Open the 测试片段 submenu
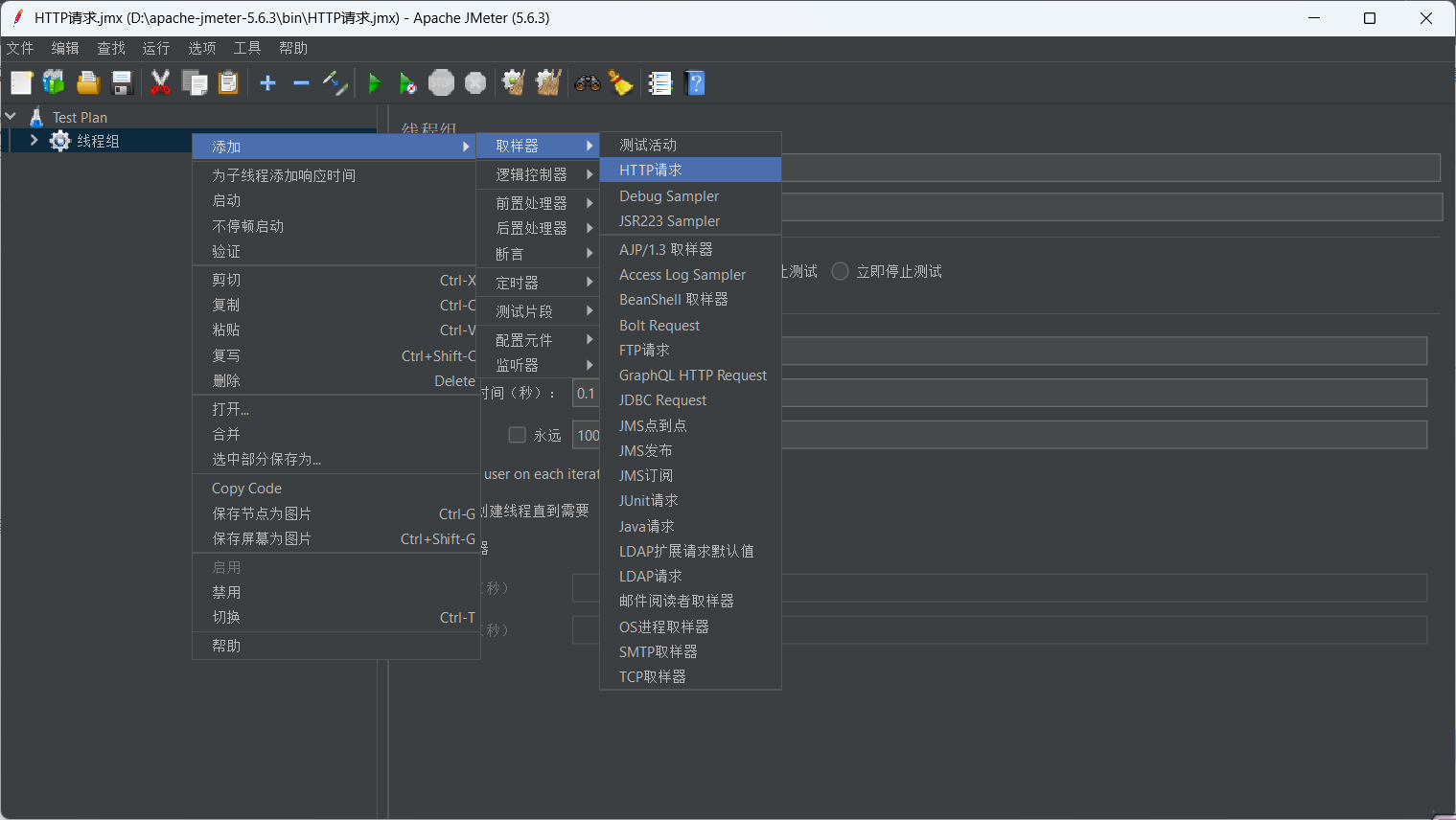Screen dimensions: 1456x820 538,311
